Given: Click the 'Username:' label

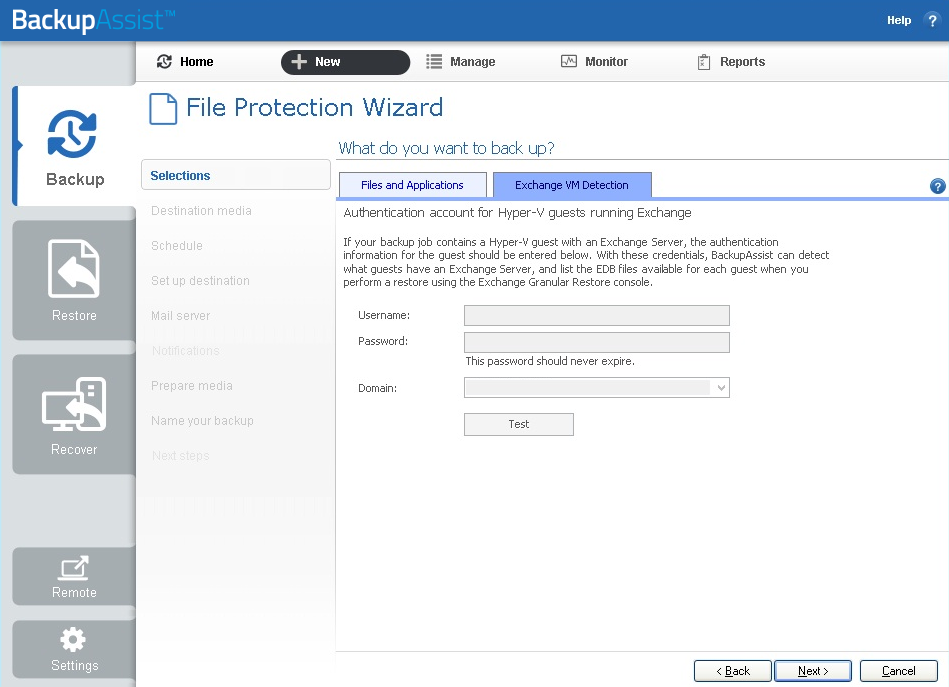Looking at the screenshot, I should point(384,315).
